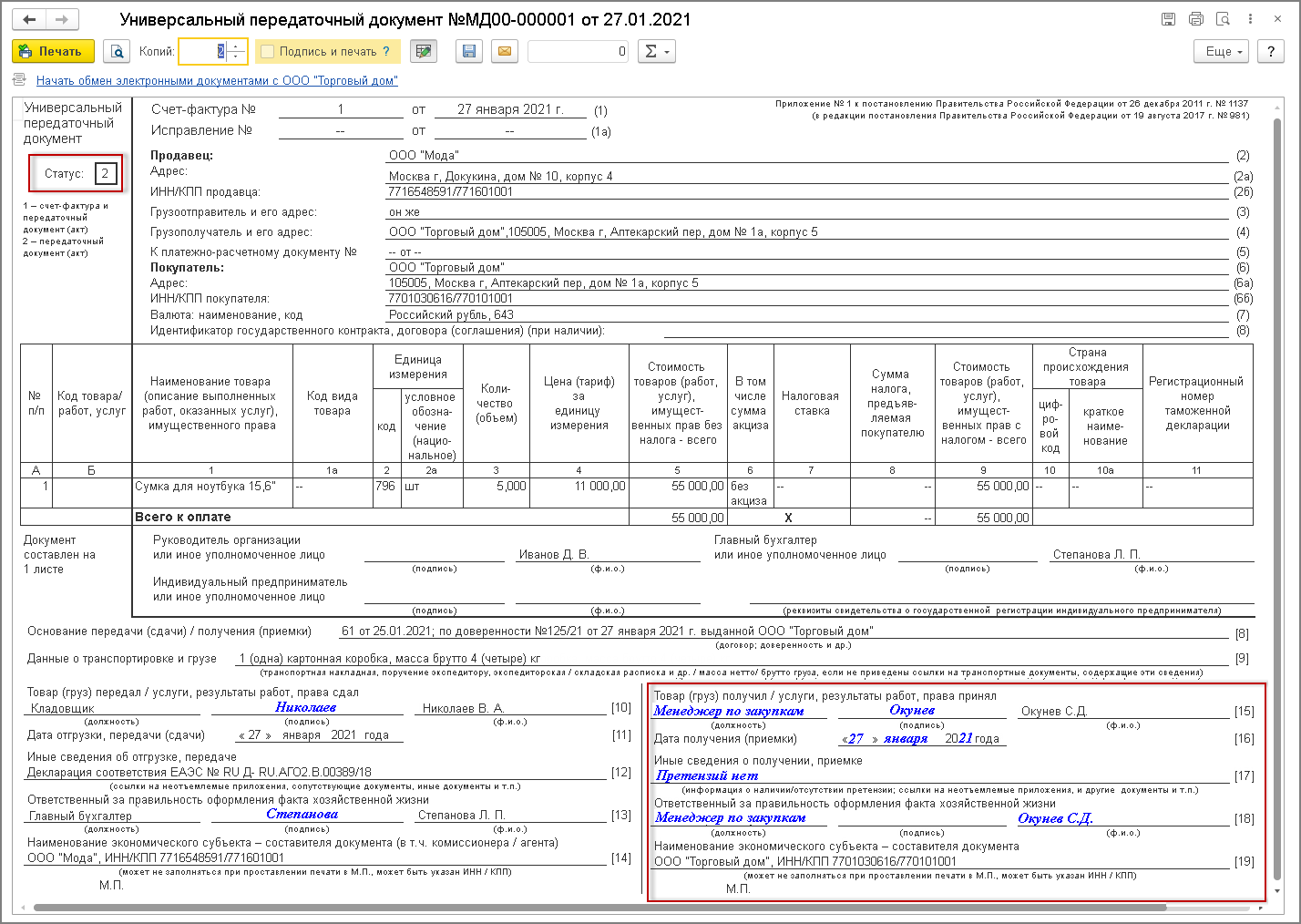1301x924 pixels.
Task: Decrease number of copies with the down arrow
Action: (x=236, y=57)
